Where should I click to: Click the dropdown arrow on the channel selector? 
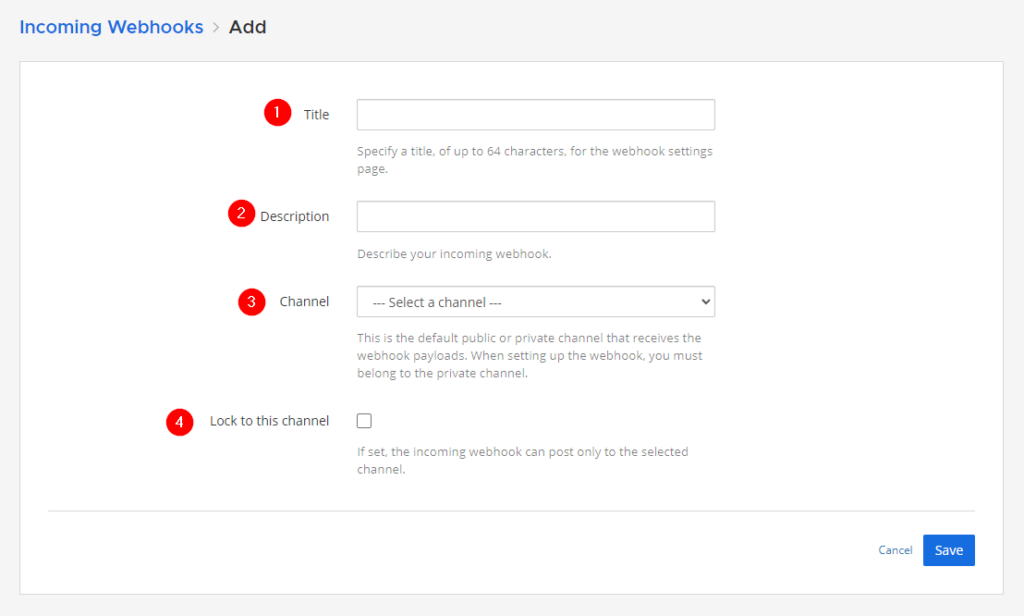click(704, 301)
